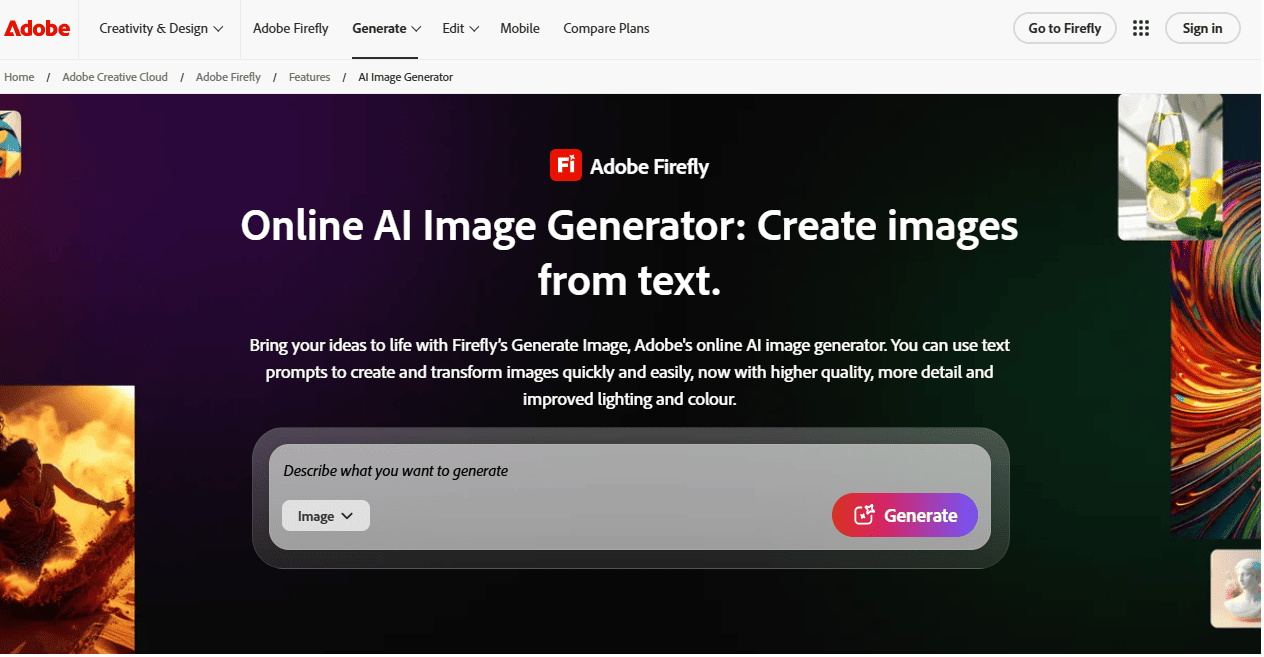The height and width of the screenshot is (657, 1264).
Task: Go to Home breadcrumb link
Action: [19, 77]
